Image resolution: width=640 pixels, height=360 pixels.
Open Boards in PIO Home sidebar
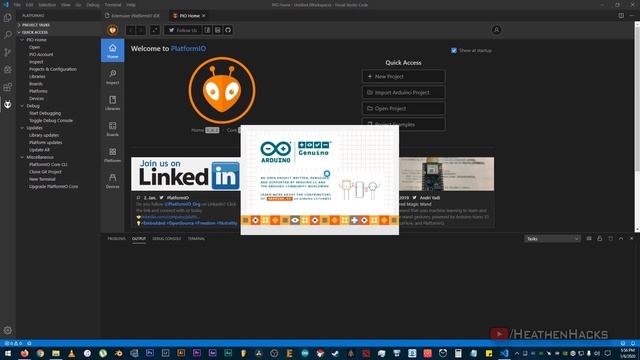[x=113, y=129]
